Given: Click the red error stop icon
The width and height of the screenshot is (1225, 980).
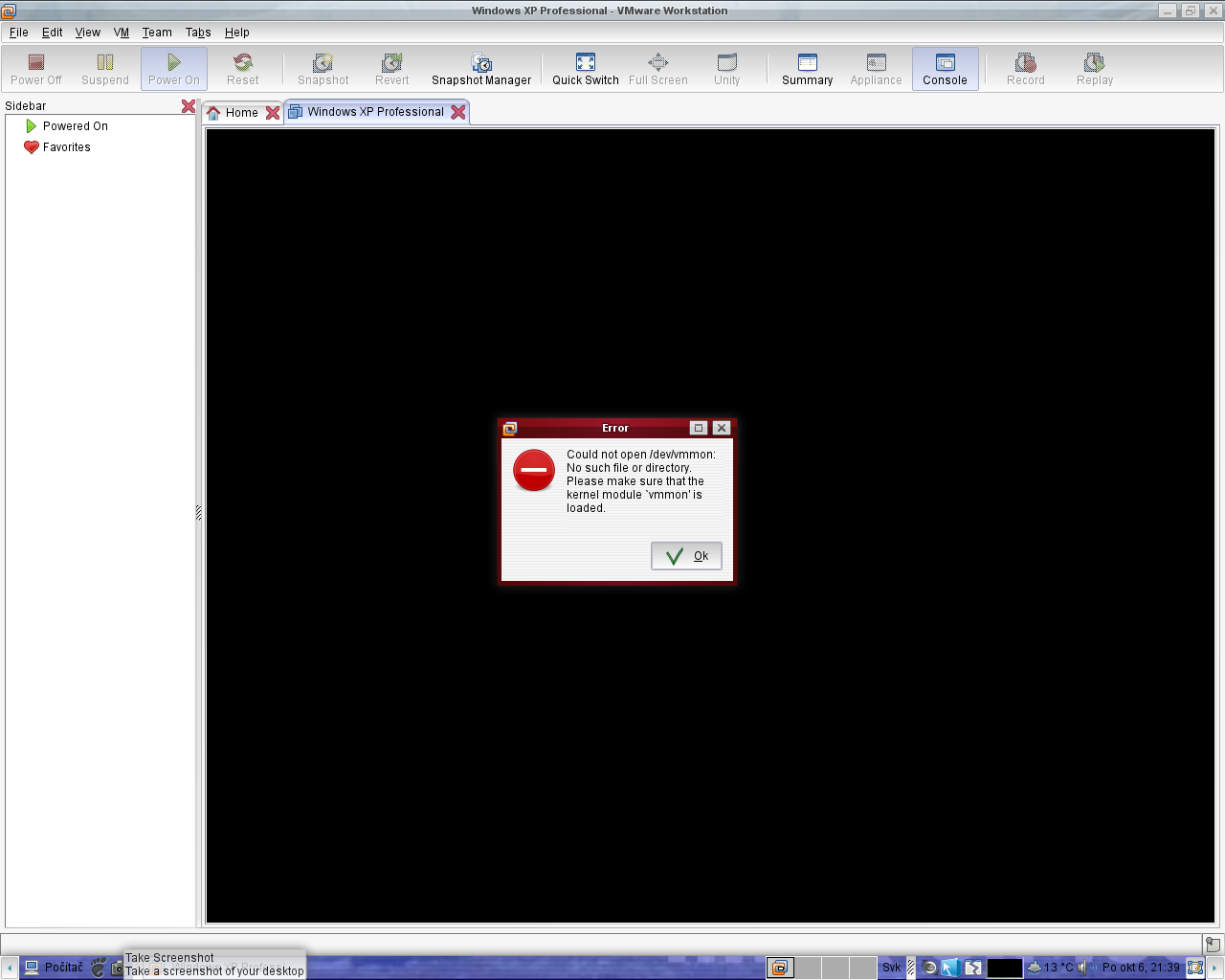Looking at the screenshot, I should [534, 470].
